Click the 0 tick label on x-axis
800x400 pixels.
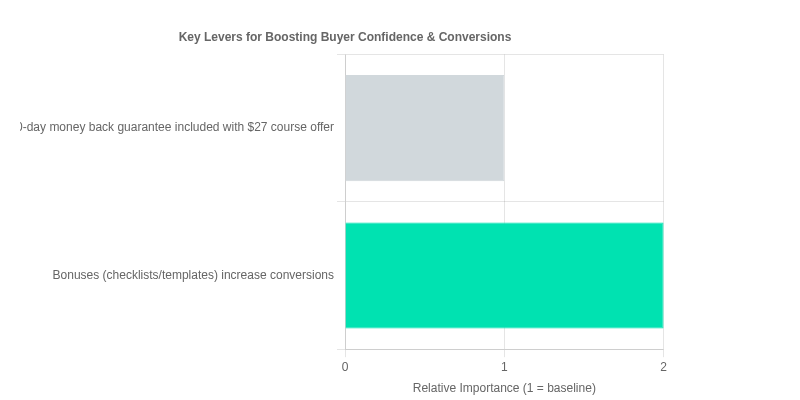(345, 367)
